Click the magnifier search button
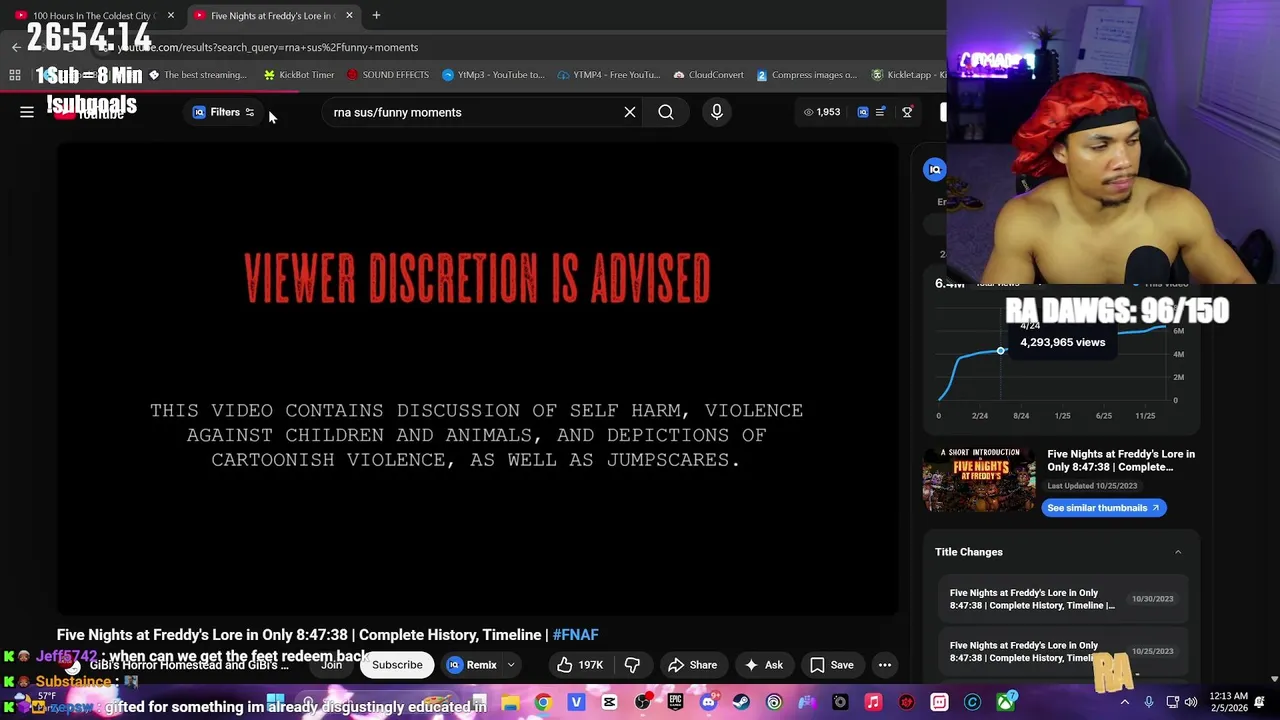This screenshot has width=1280, height=720. pos(666,112)
